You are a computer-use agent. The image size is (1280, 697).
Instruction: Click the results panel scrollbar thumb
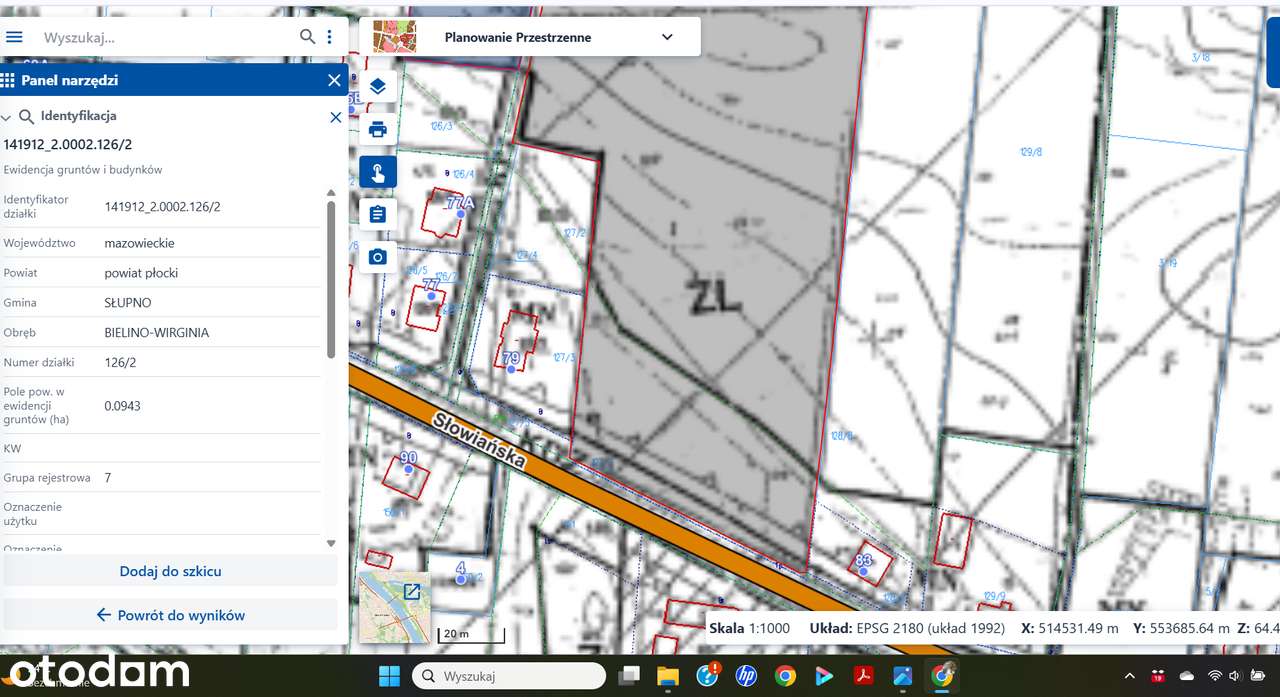(x=331, y=278)
